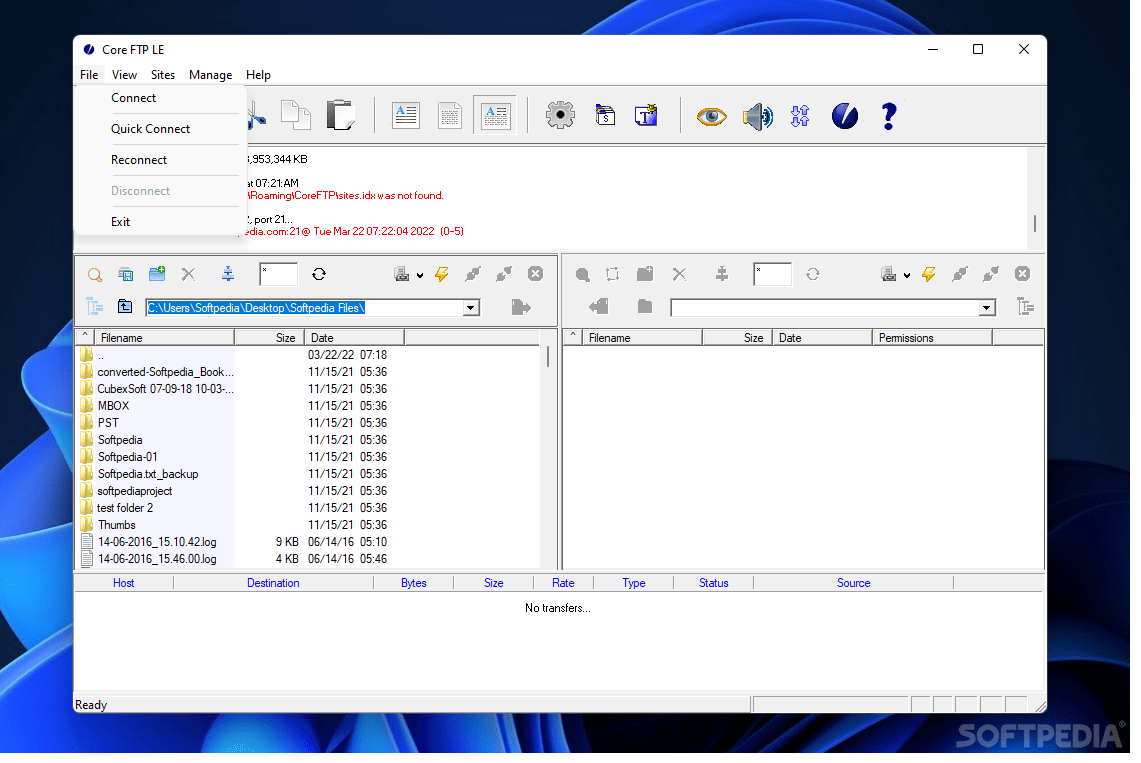The width and height of the screenshot is (1141, 763).
Task: Open settings via the gear icon
Action: [560, 115]
